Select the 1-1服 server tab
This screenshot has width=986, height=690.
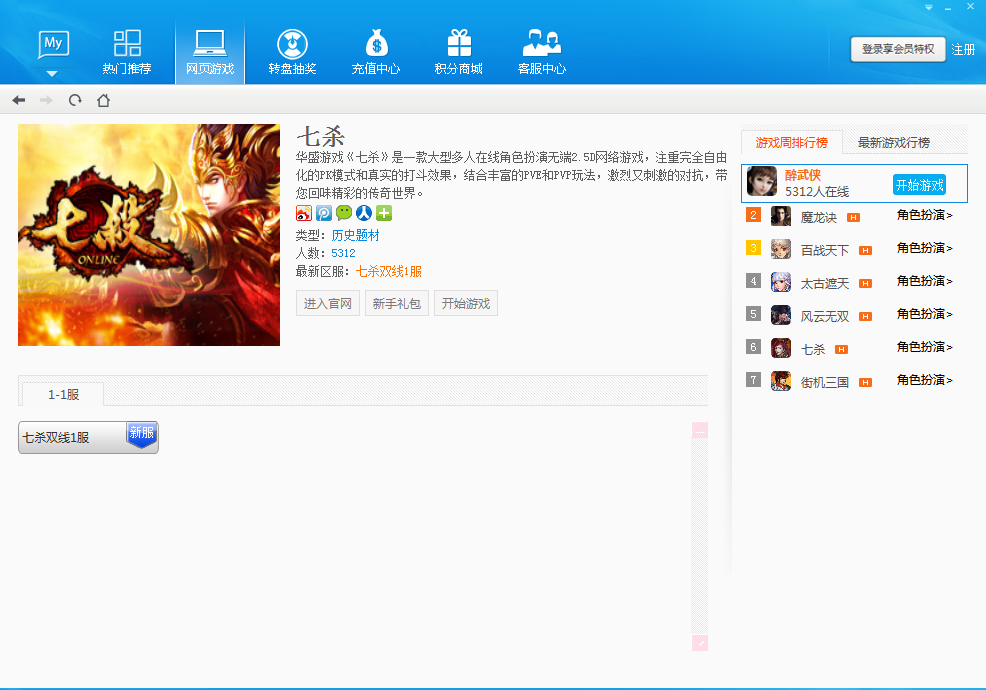click(x=64, y=394)
